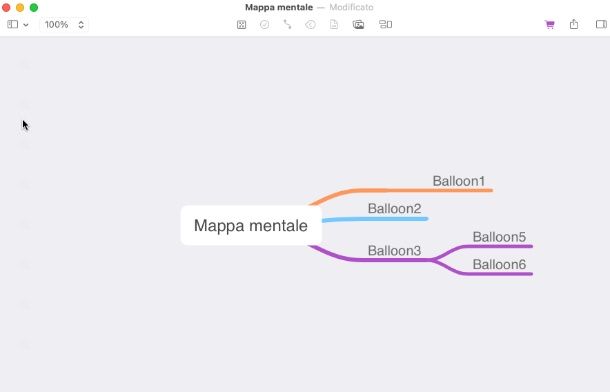Select the Balloon5 child node
This screenshot has height=392, width=610.
(499, 237)
